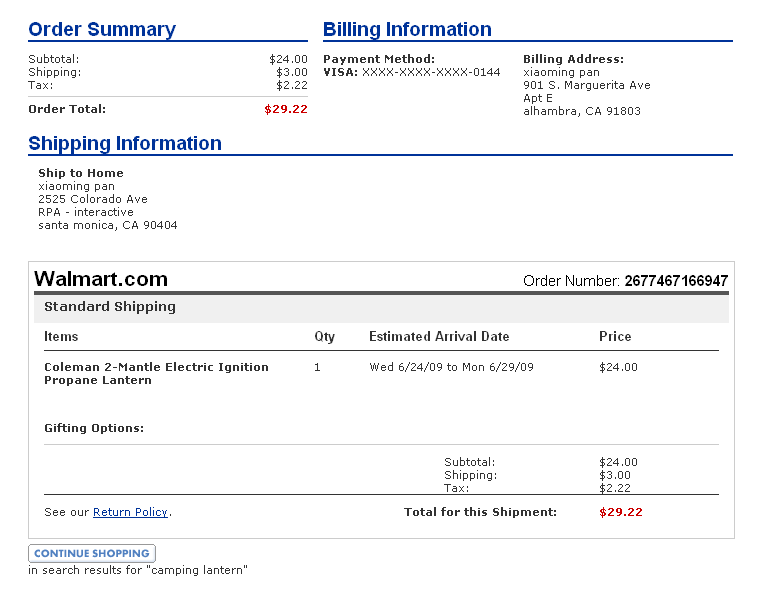
Task: Click the Total for this Shipment label
Action: 480,512
